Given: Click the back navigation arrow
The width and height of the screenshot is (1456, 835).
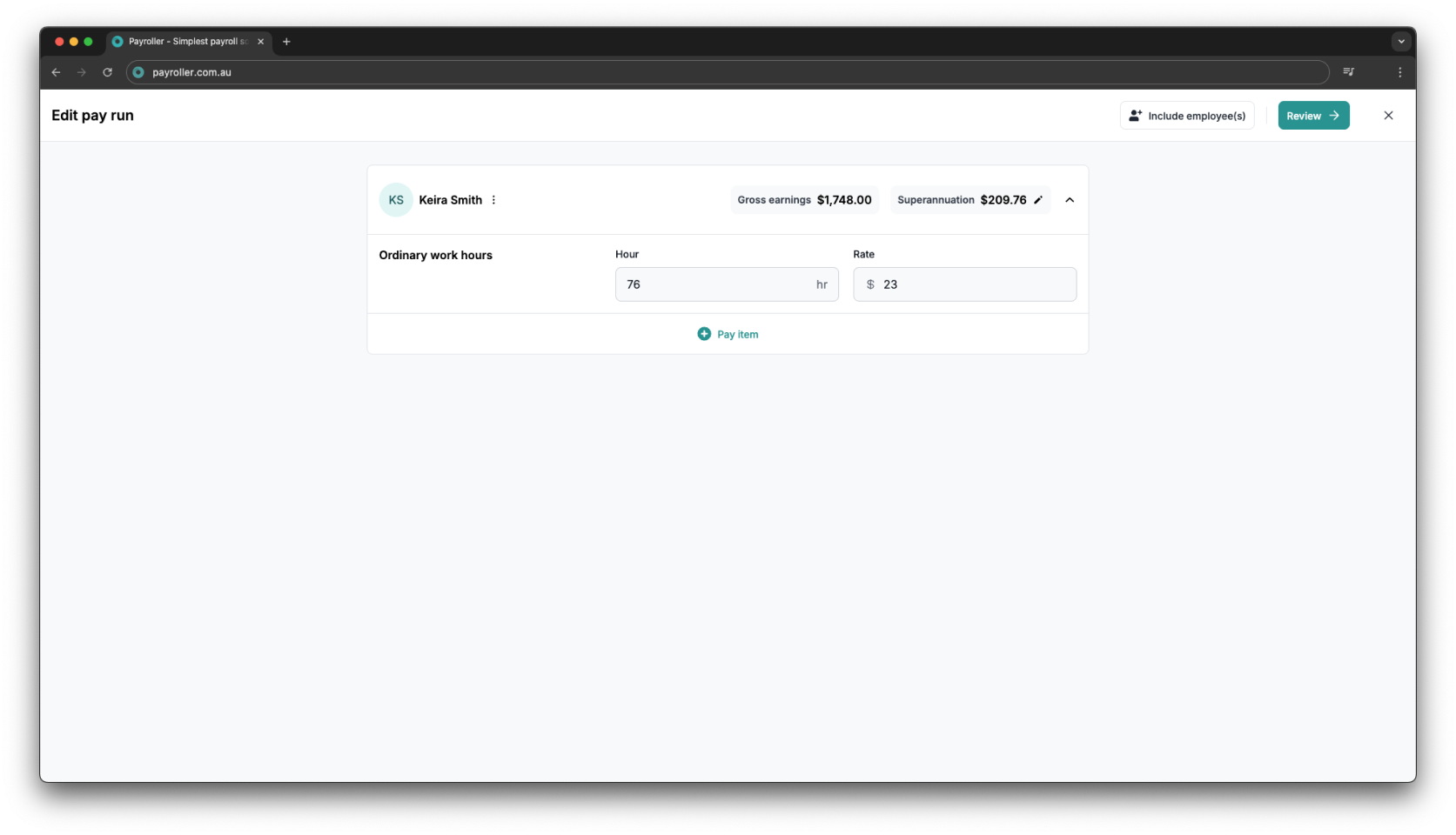Looking at the screenshot, I should pos(56,72).
